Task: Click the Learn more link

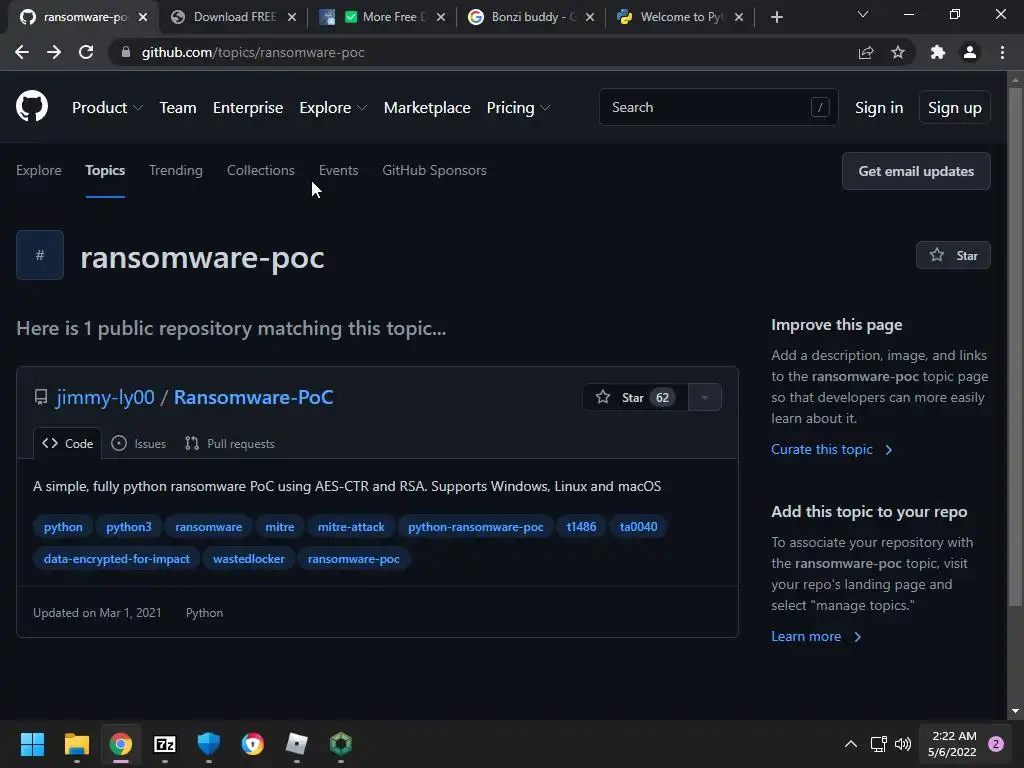Action: click(x=816, y=637)
